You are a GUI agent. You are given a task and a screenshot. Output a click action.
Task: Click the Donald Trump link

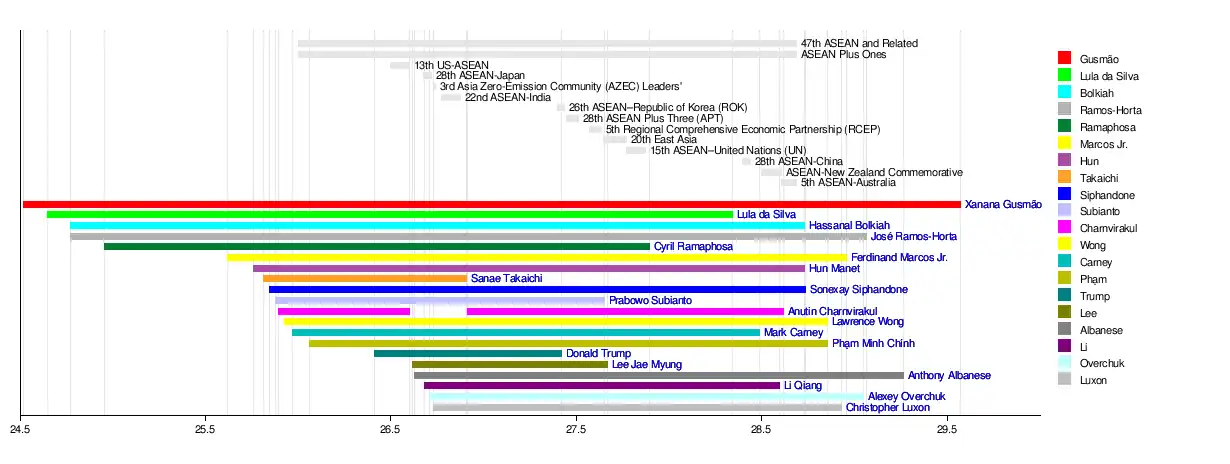tap(598, 353)
